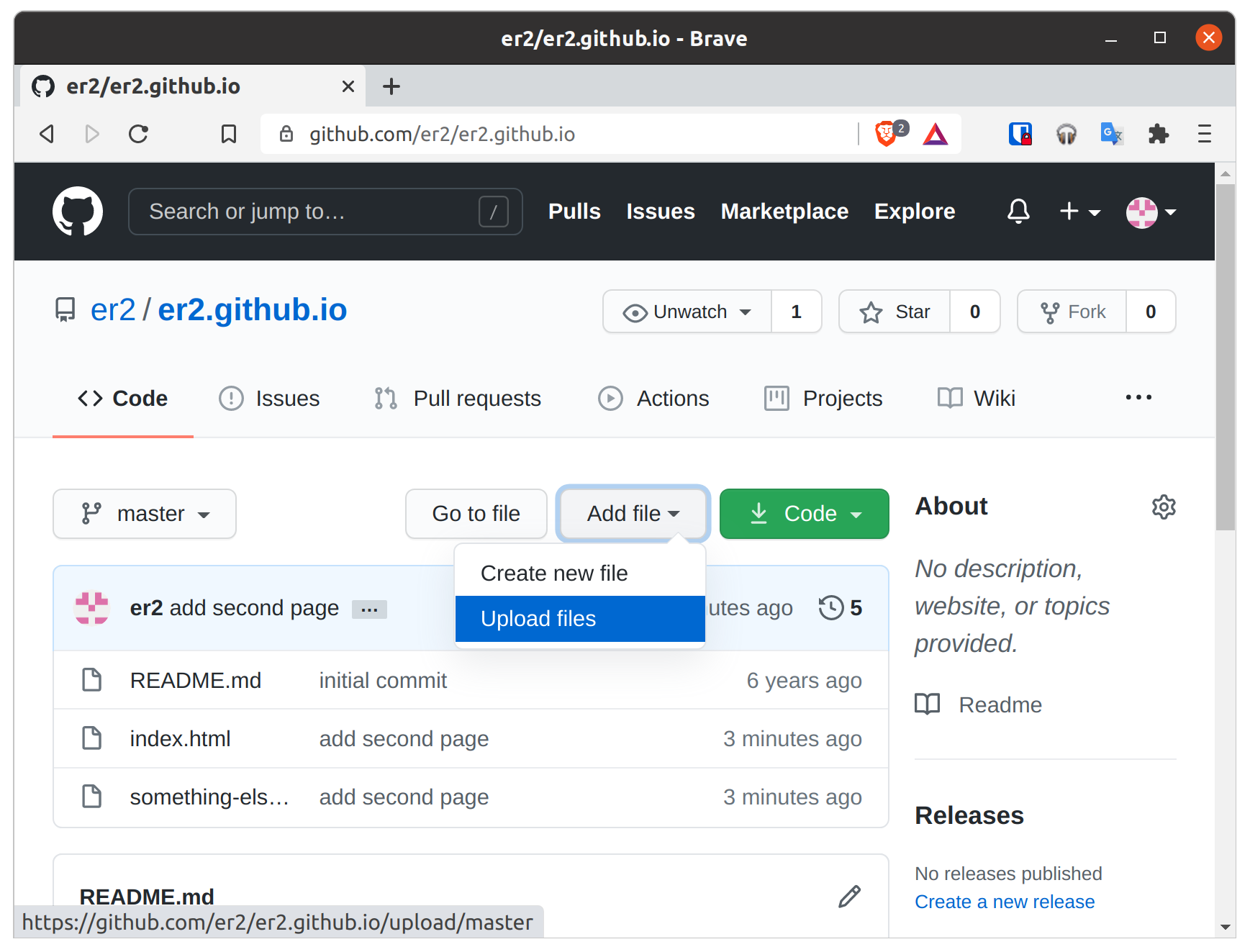
Task: Go to Marketplace
Action: 784,212
